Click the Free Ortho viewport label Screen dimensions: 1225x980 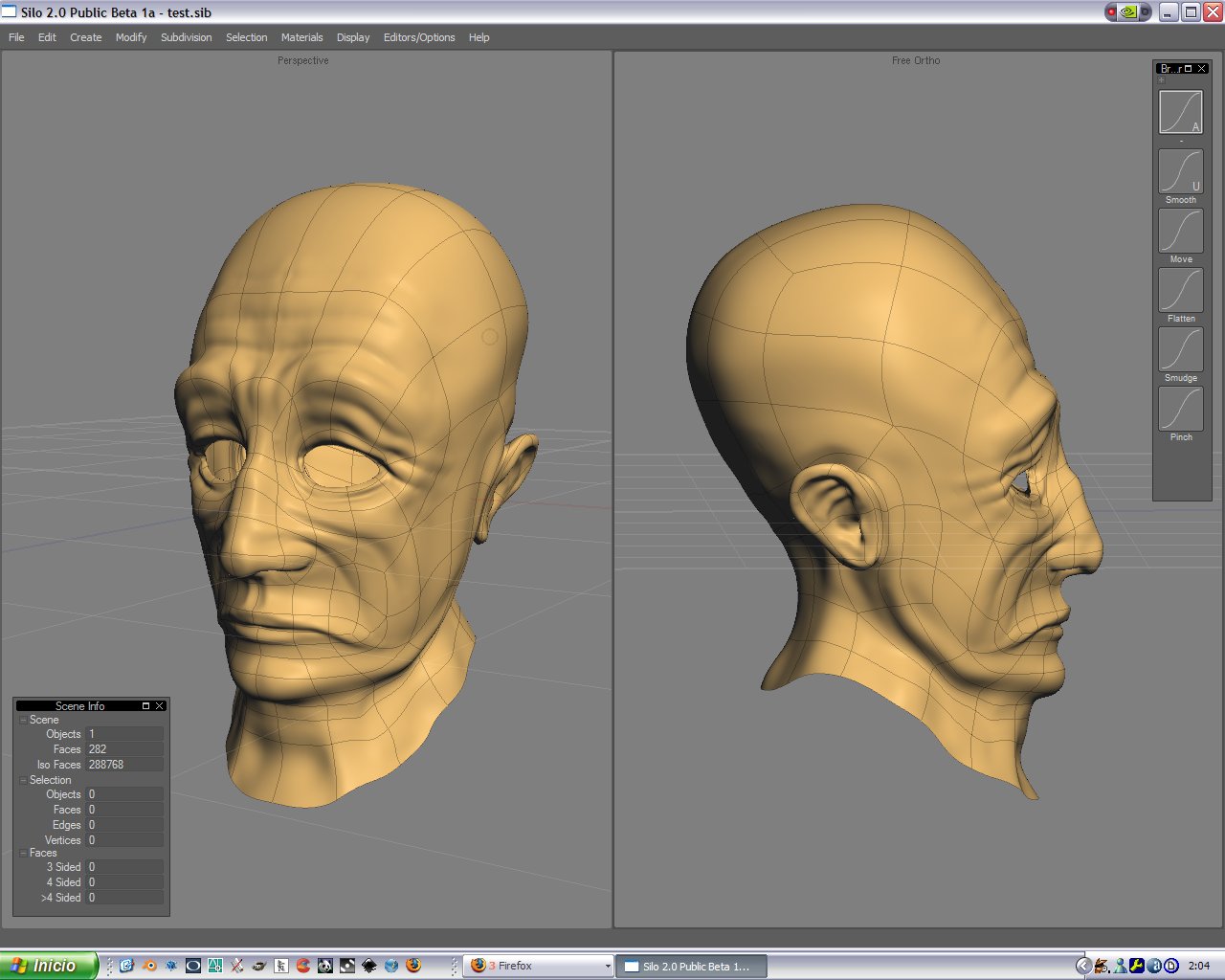click(x=916, y=60)
